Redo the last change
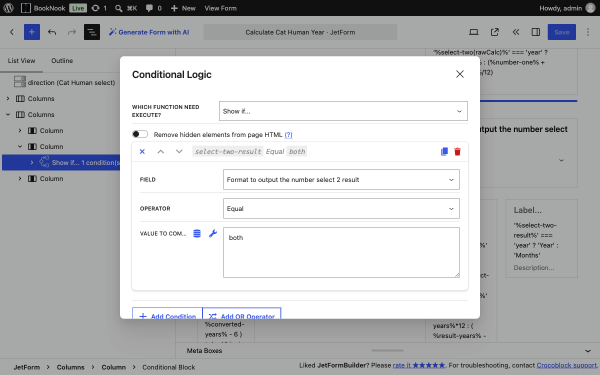The height and width of the screenshot is (375, 600). pyautogui.click(x=72, y=32)
